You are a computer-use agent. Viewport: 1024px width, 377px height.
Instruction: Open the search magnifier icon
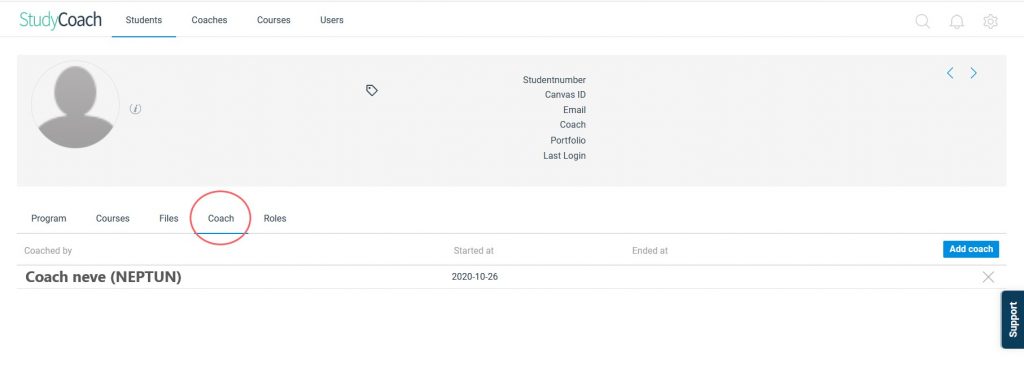(x=923, y=21)
